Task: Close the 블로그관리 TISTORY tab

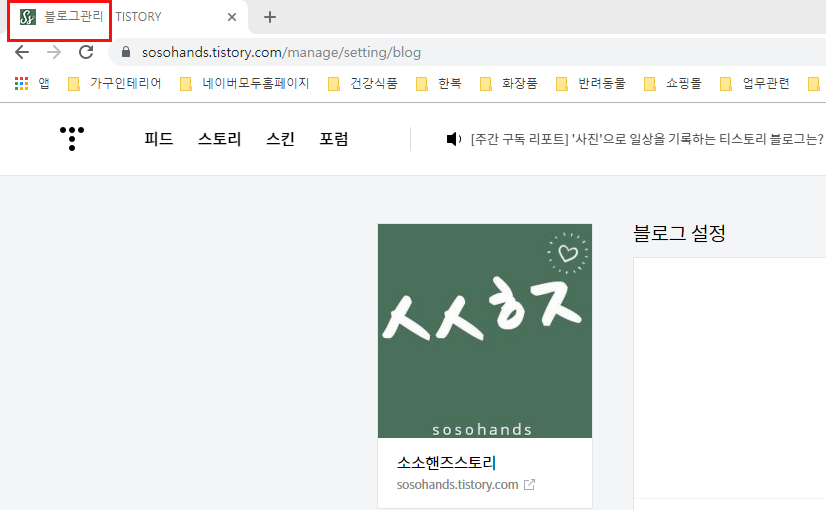Action: click(x=232, y=17)
